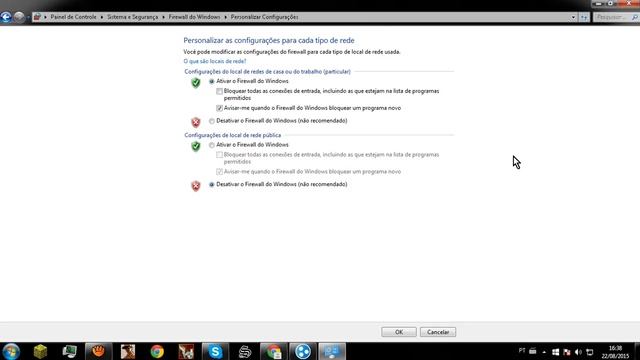Expand arrow after Sistema e Segurança breadcrumb
This screenshot has height=360, width=640.
[163, 17]
